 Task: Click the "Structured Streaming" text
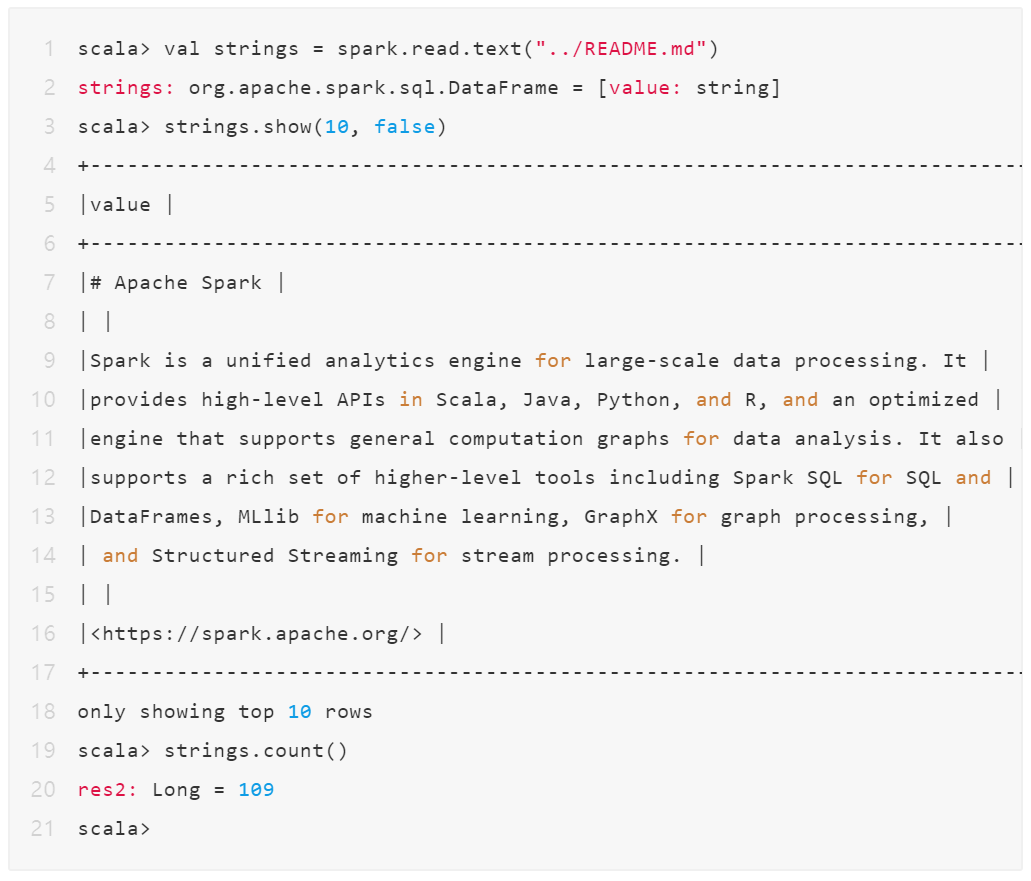click(274, 556)
